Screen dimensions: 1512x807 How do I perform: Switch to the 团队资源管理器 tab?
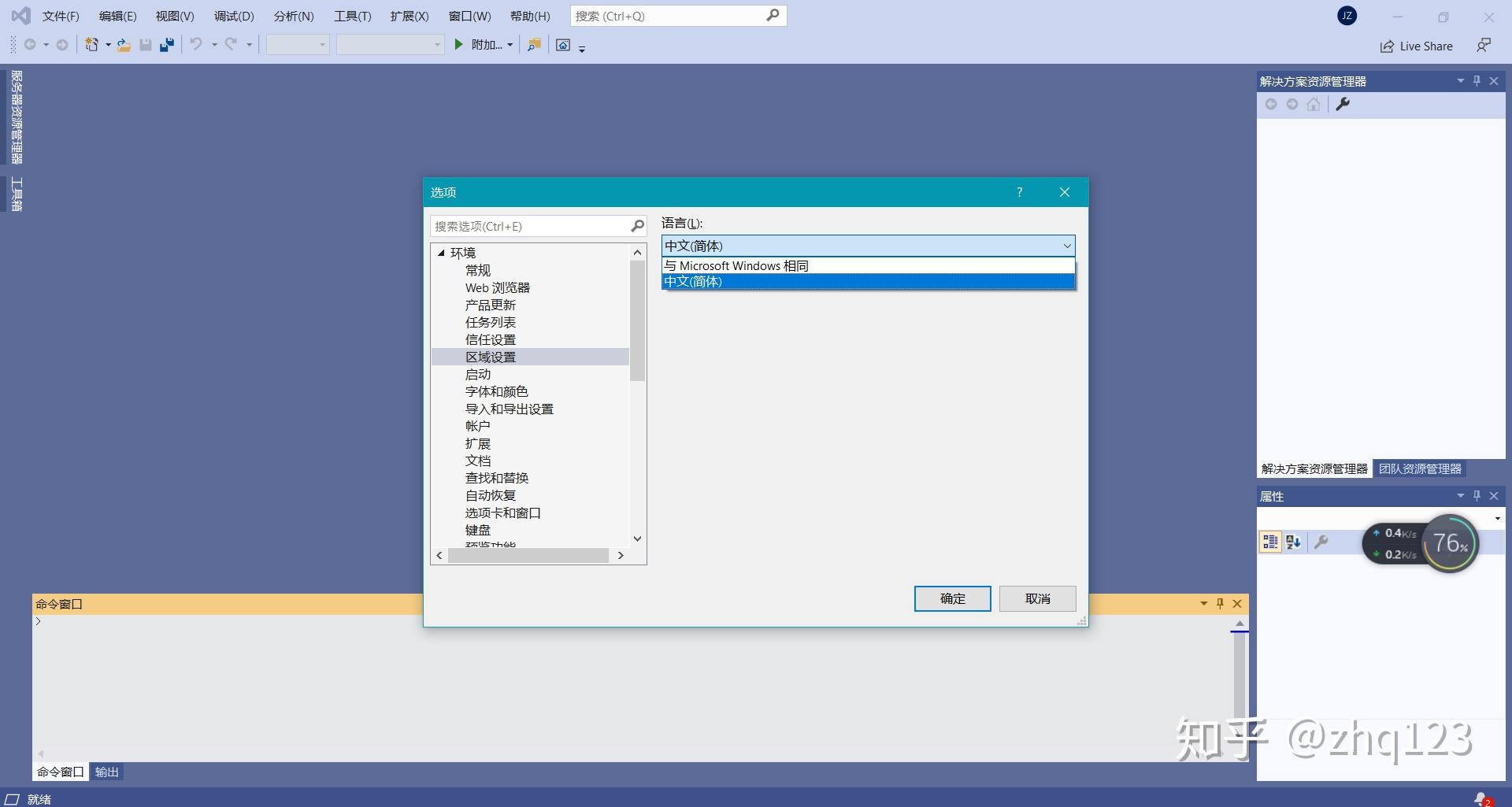click(x=1418, y=468)
